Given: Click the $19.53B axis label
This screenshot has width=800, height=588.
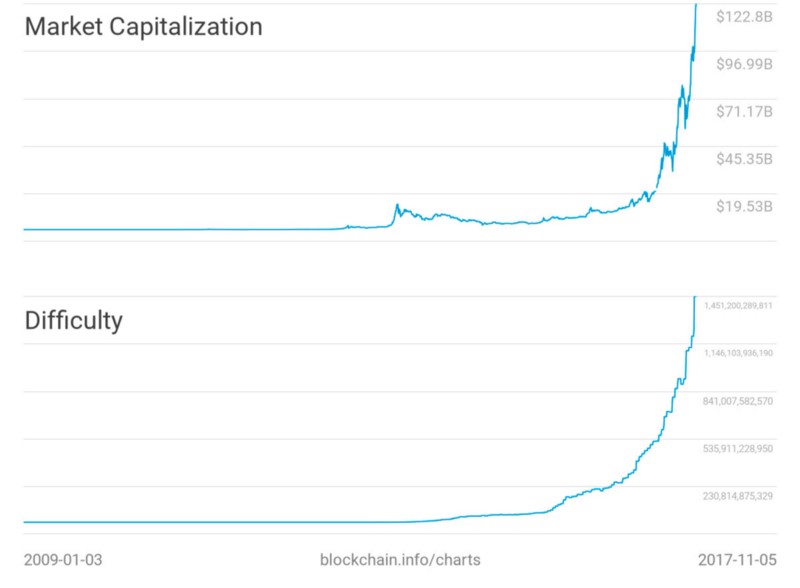Looking at the screenshot, I should (744, 206).
